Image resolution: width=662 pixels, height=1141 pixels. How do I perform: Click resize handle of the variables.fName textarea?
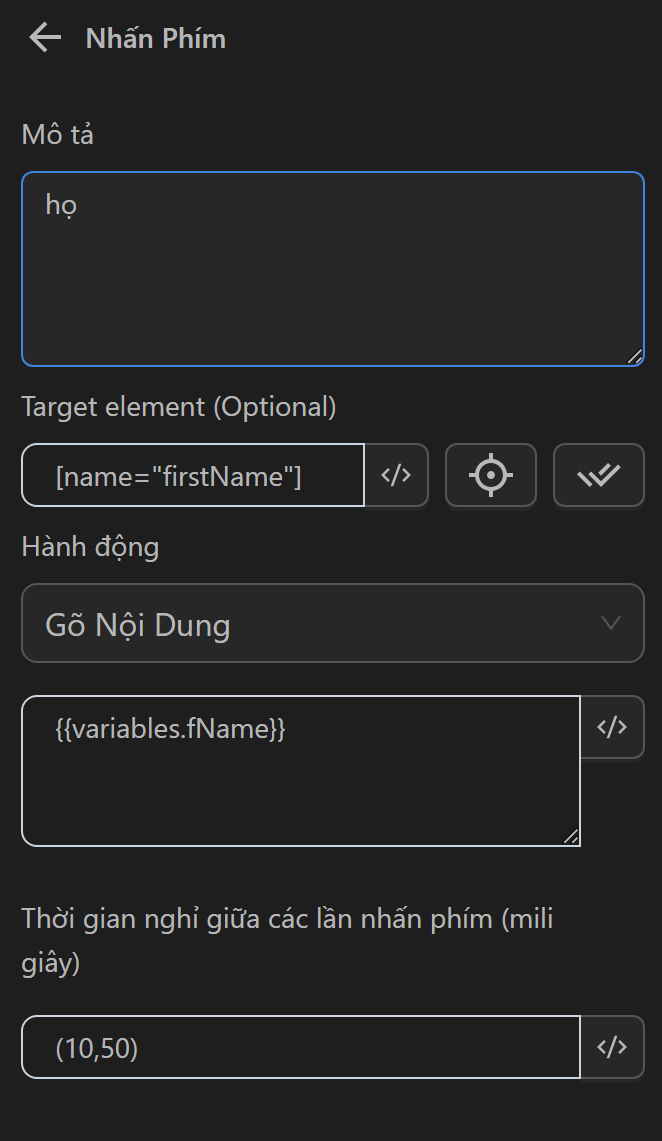coord(570,836)
